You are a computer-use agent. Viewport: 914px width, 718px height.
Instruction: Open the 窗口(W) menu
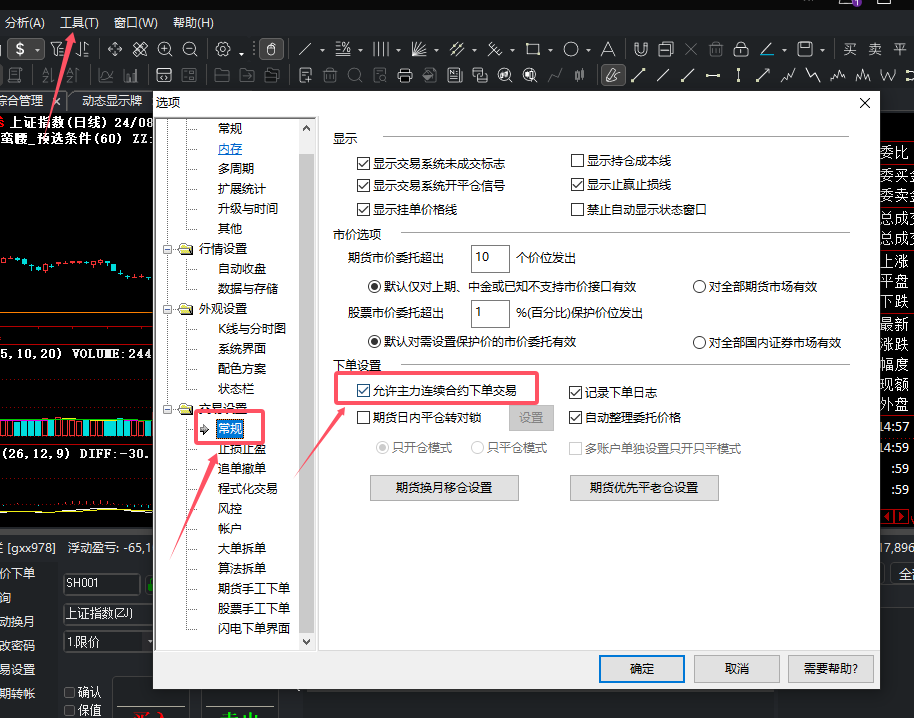tap(136, 23)
